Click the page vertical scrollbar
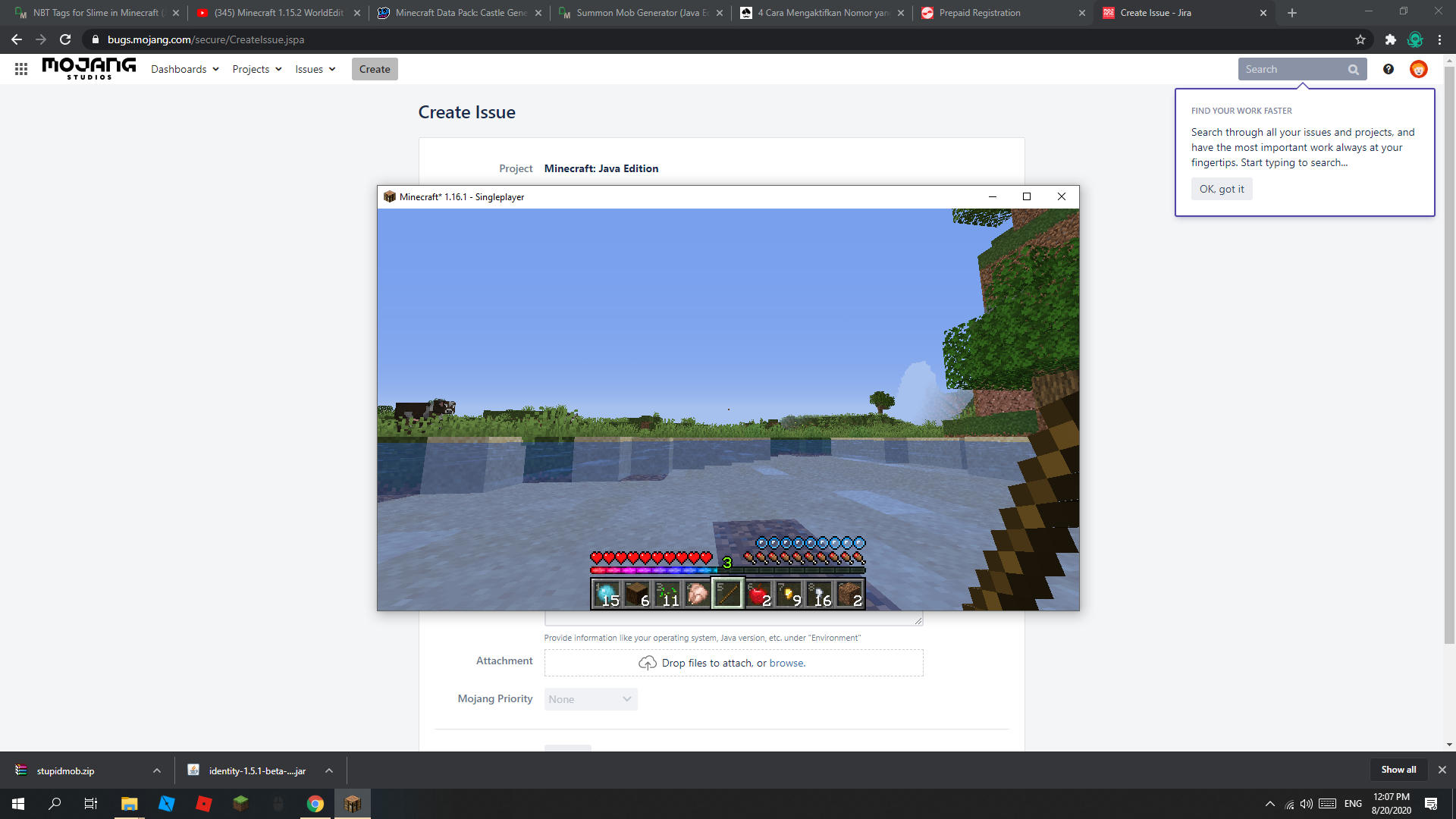Viewport: 1456px width, 819px height. click(1449, 356)
